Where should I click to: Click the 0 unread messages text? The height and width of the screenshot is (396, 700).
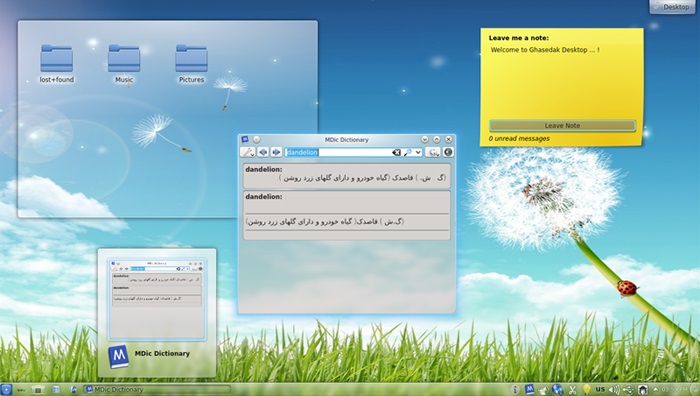(x=519, y=138)
